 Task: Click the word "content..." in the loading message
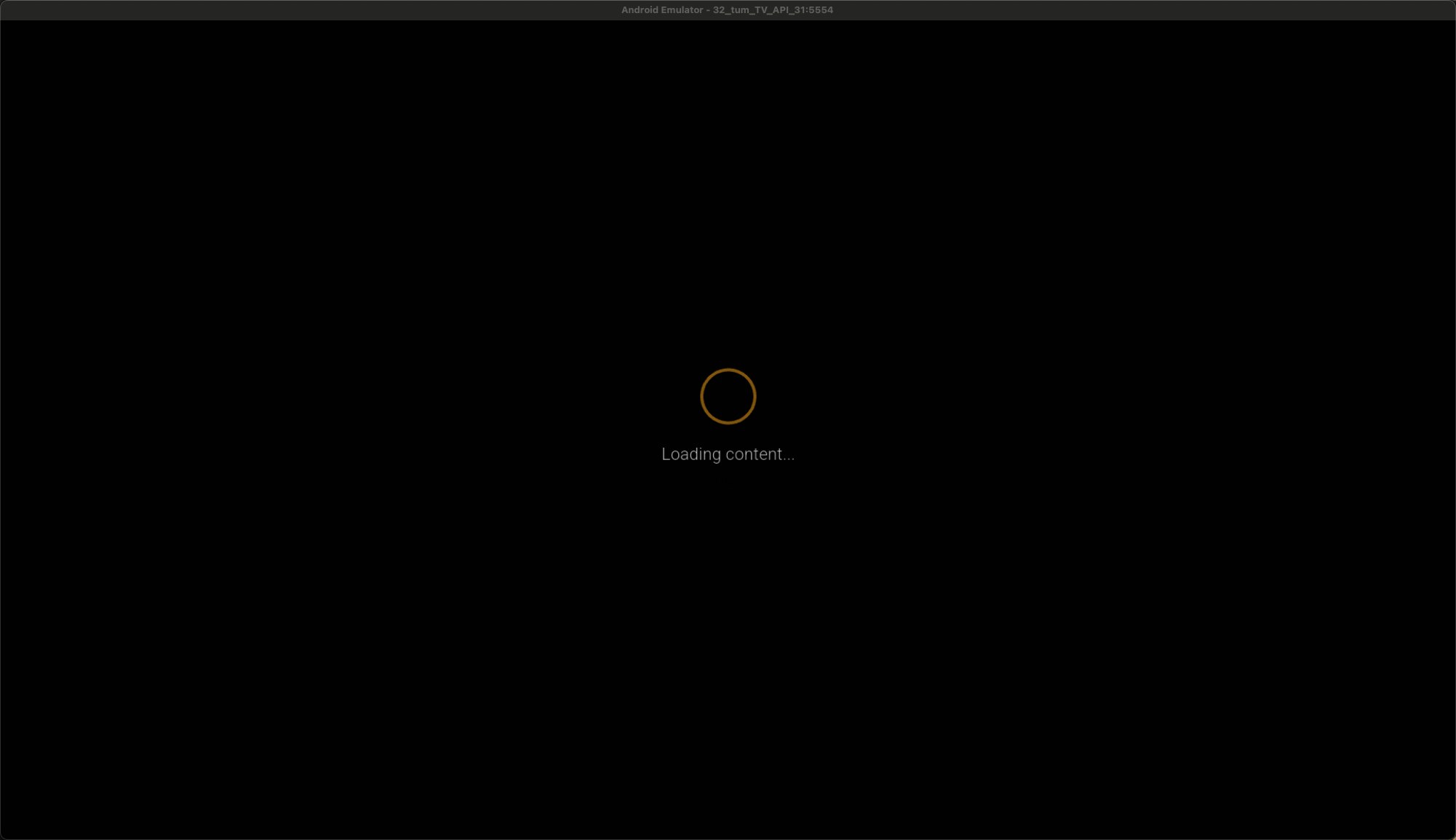[760, 454]
